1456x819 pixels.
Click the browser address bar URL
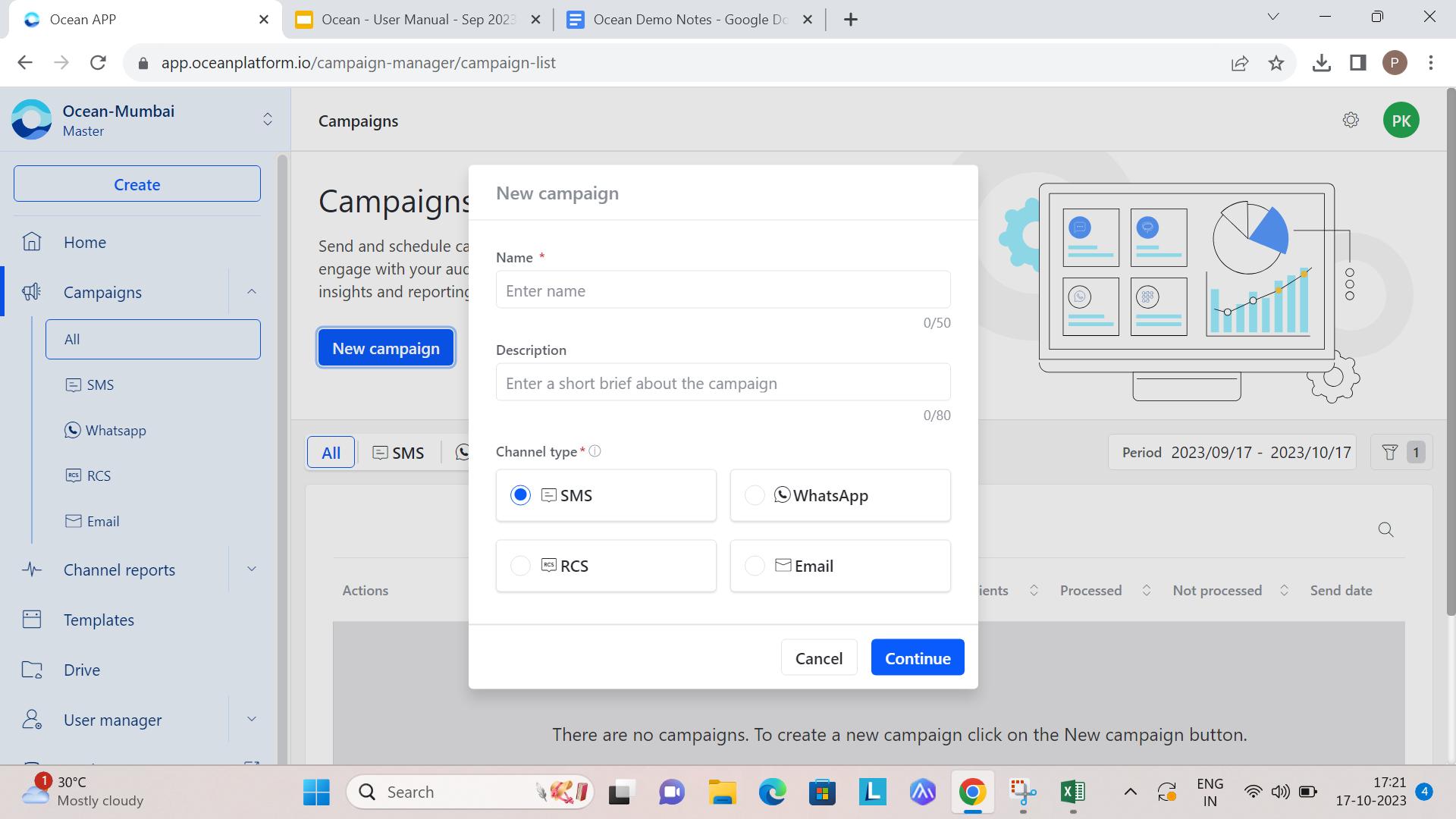[x=358, y=63]
